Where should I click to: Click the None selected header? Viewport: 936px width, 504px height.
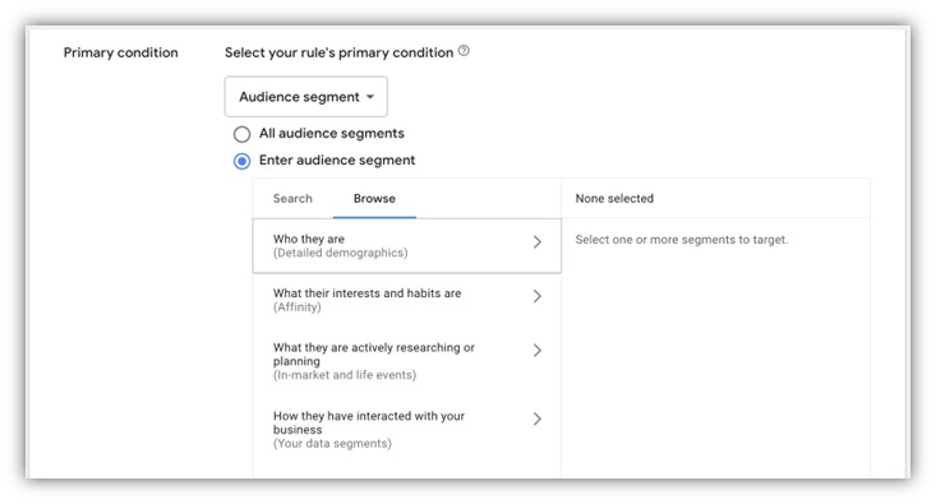point(614,198)
